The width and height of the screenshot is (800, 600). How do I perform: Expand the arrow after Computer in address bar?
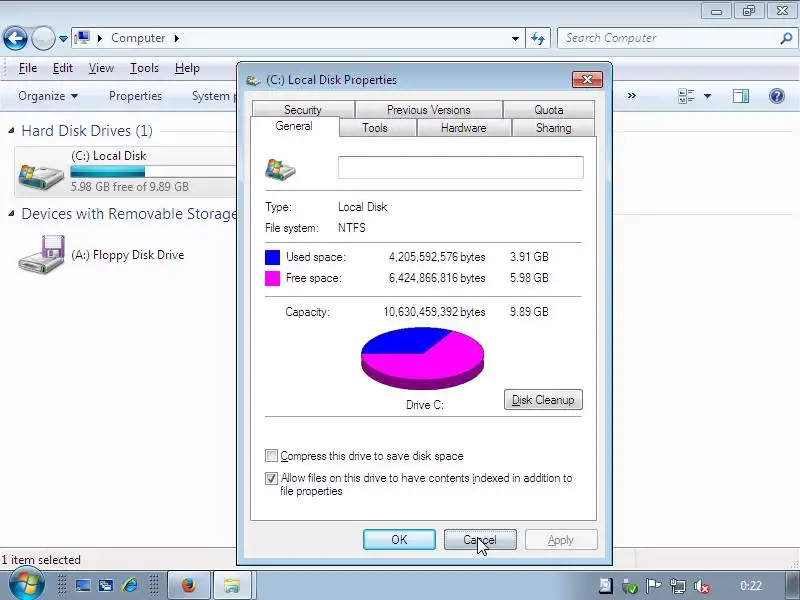pos(177,38)
